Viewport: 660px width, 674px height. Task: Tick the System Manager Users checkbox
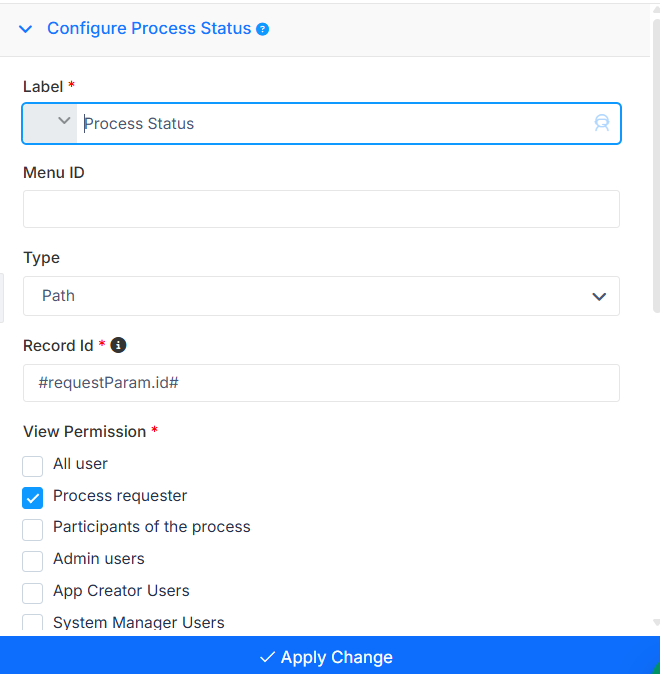tap(33, 622)
